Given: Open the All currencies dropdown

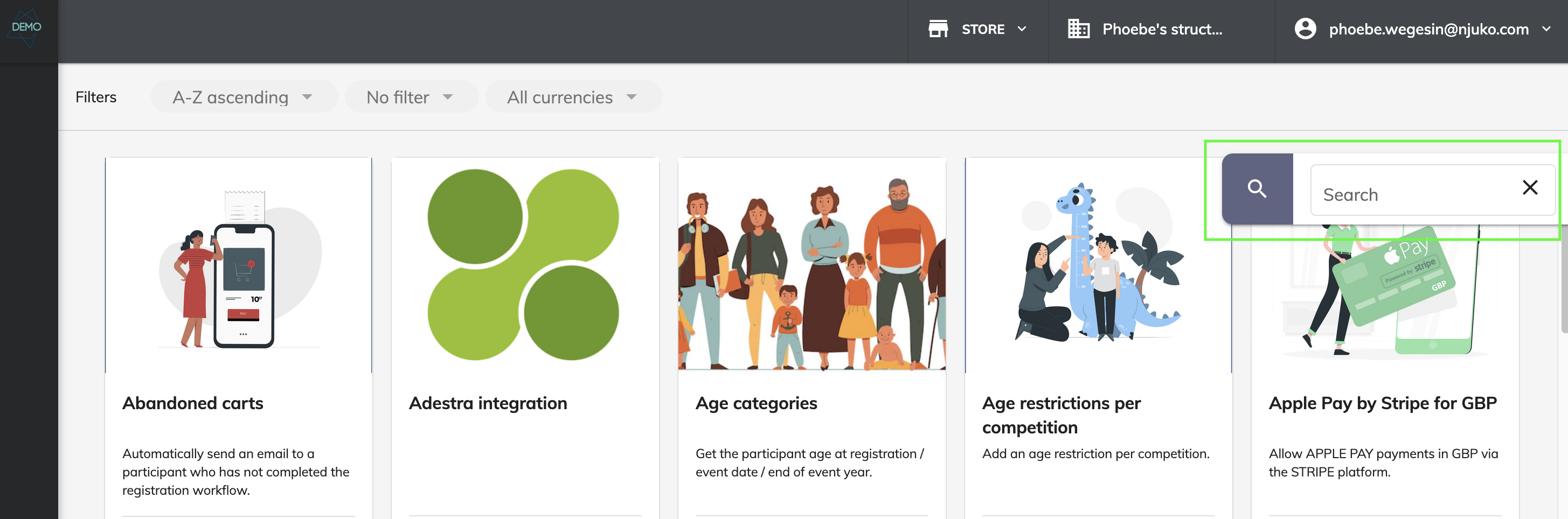Looking at the screenshot, I should pyautogui.click(x=573, y=97).
